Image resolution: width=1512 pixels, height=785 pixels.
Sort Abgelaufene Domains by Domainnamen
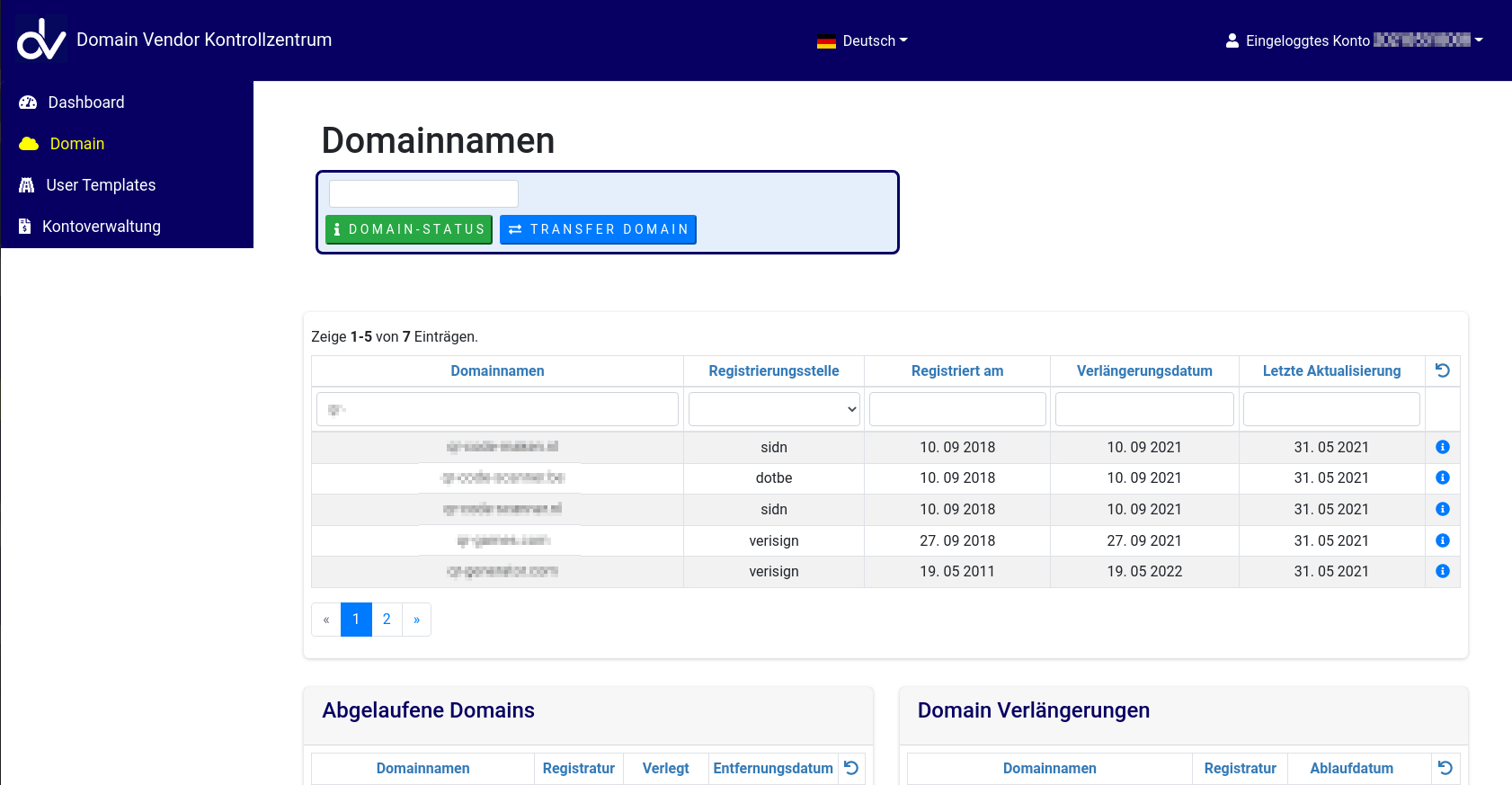pos(422,769)
